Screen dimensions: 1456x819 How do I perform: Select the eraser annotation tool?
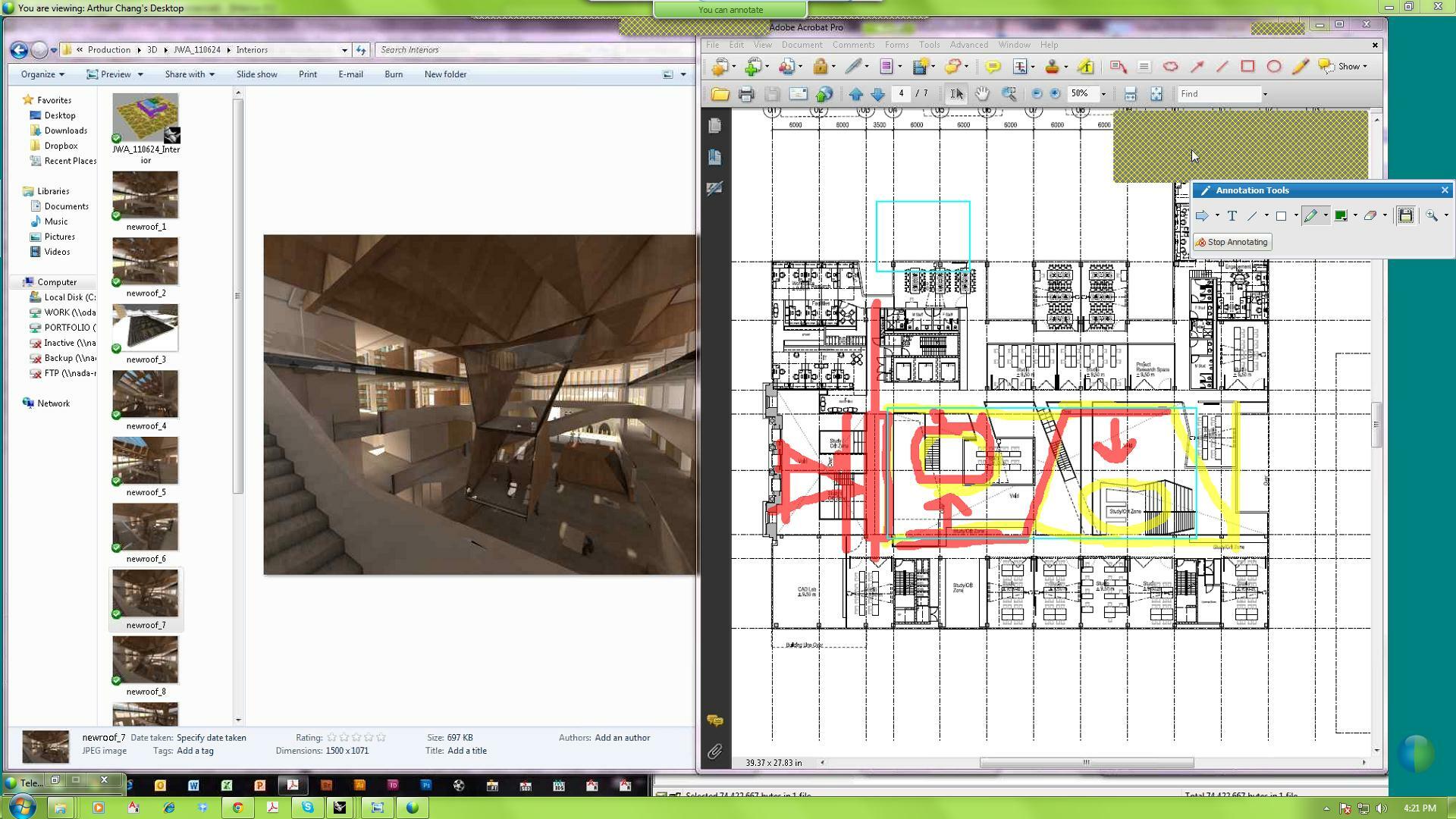(x=1370, y=216)
